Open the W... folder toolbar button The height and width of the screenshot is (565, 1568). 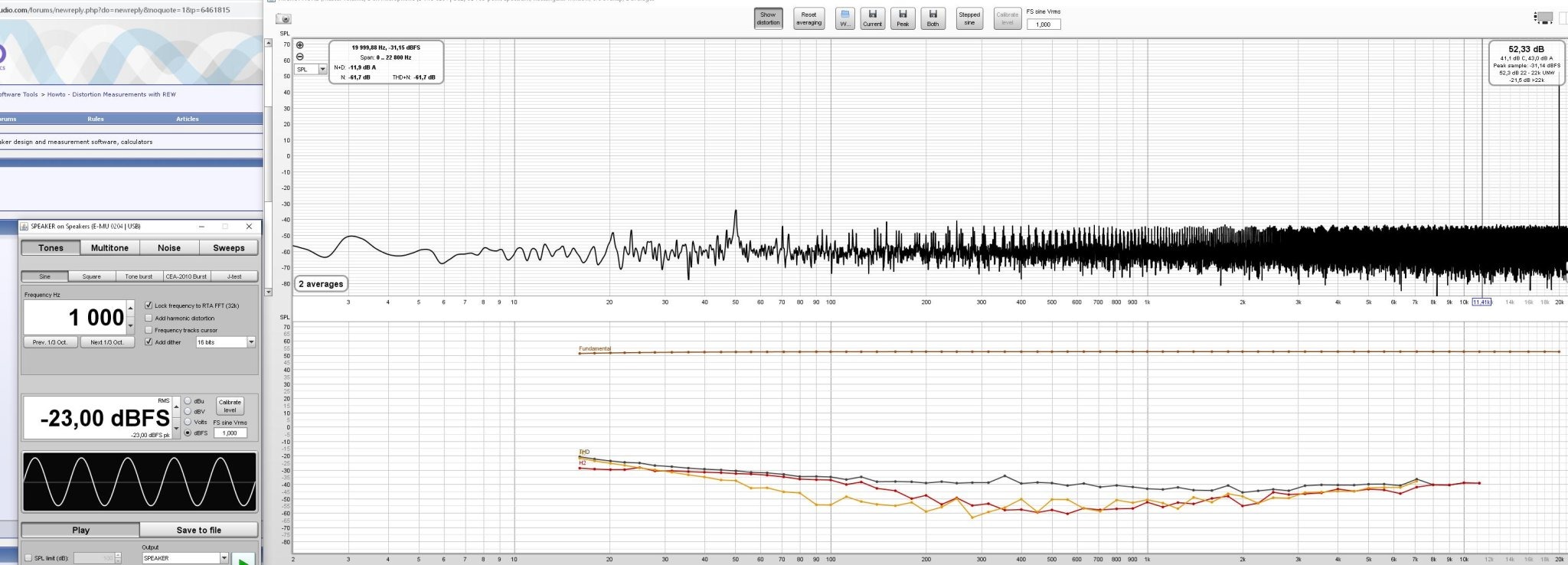[844, 18]
